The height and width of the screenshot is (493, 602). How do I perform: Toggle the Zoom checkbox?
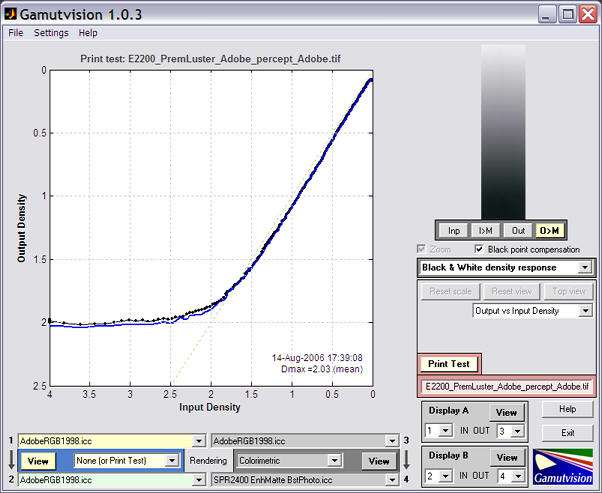(421, 249)
